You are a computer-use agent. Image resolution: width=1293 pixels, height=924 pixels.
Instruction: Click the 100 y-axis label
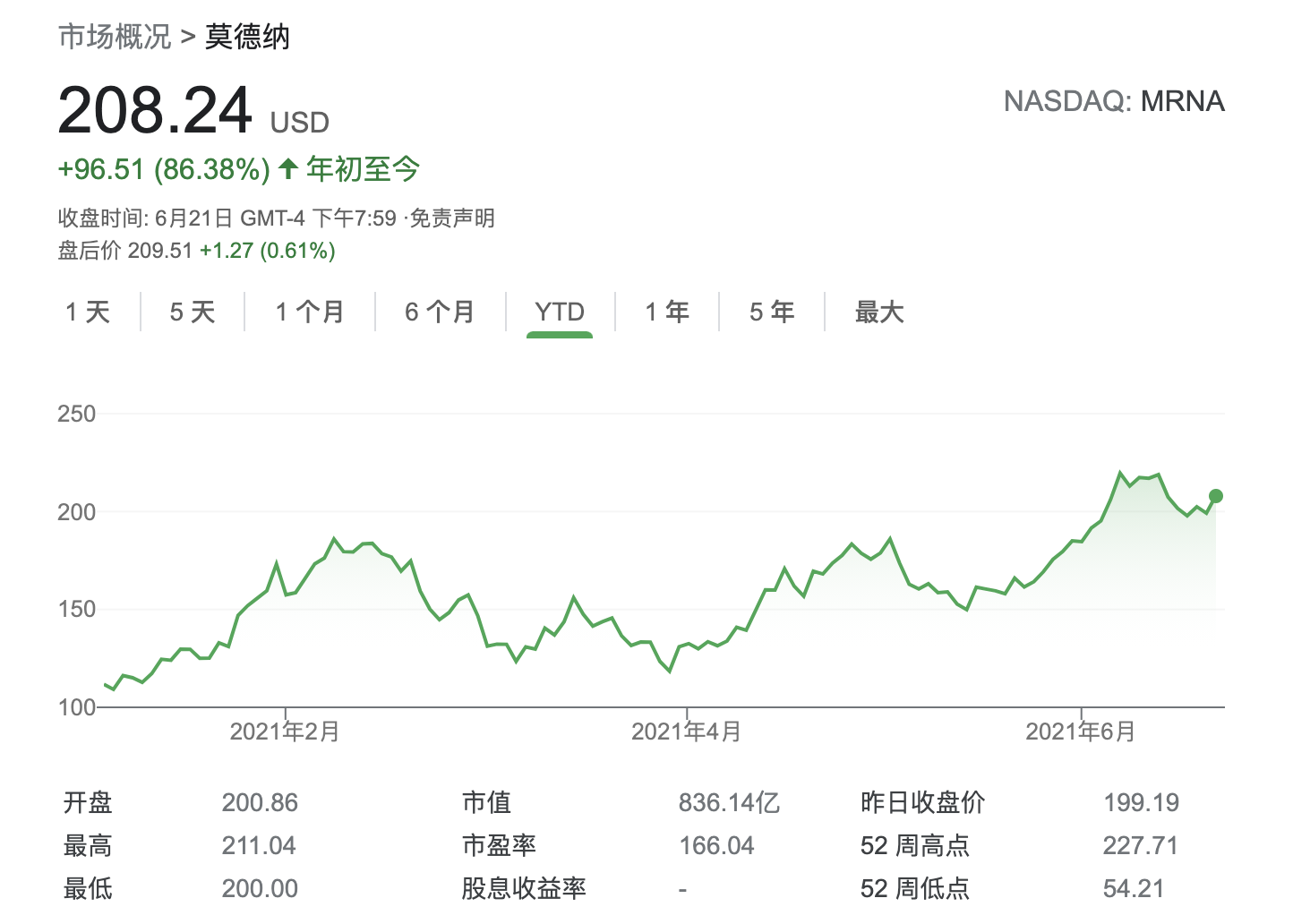[77, 707]
